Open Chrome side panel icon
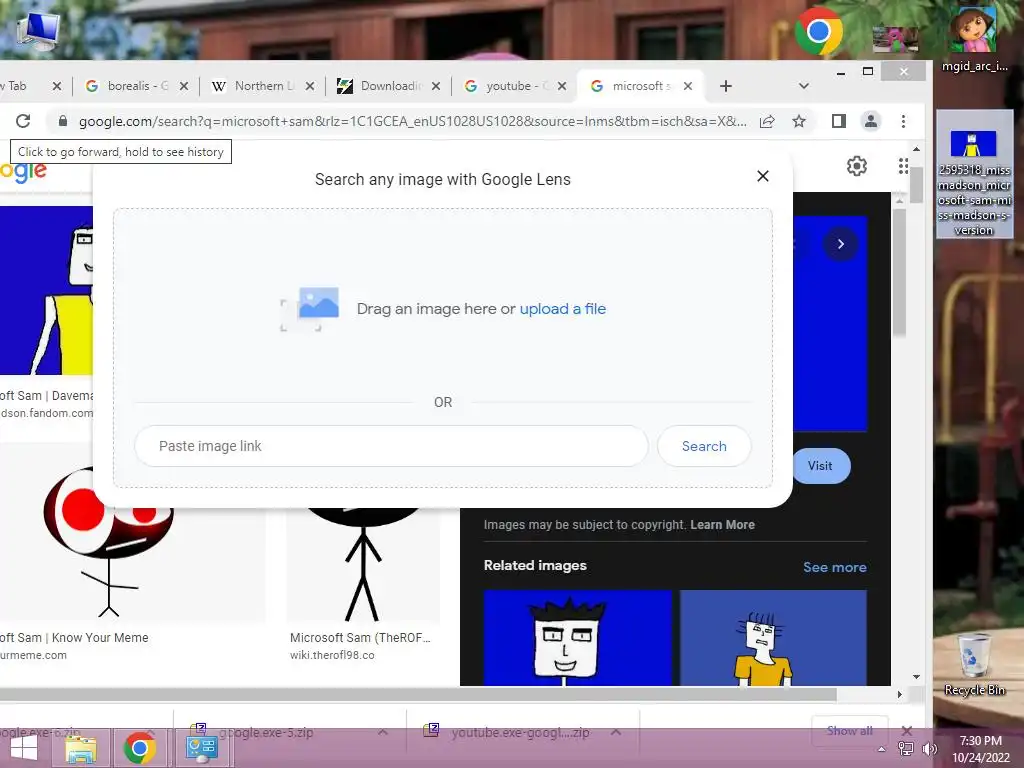The height and width of the screenshot is (768, 1024). (x=839, y=121)
